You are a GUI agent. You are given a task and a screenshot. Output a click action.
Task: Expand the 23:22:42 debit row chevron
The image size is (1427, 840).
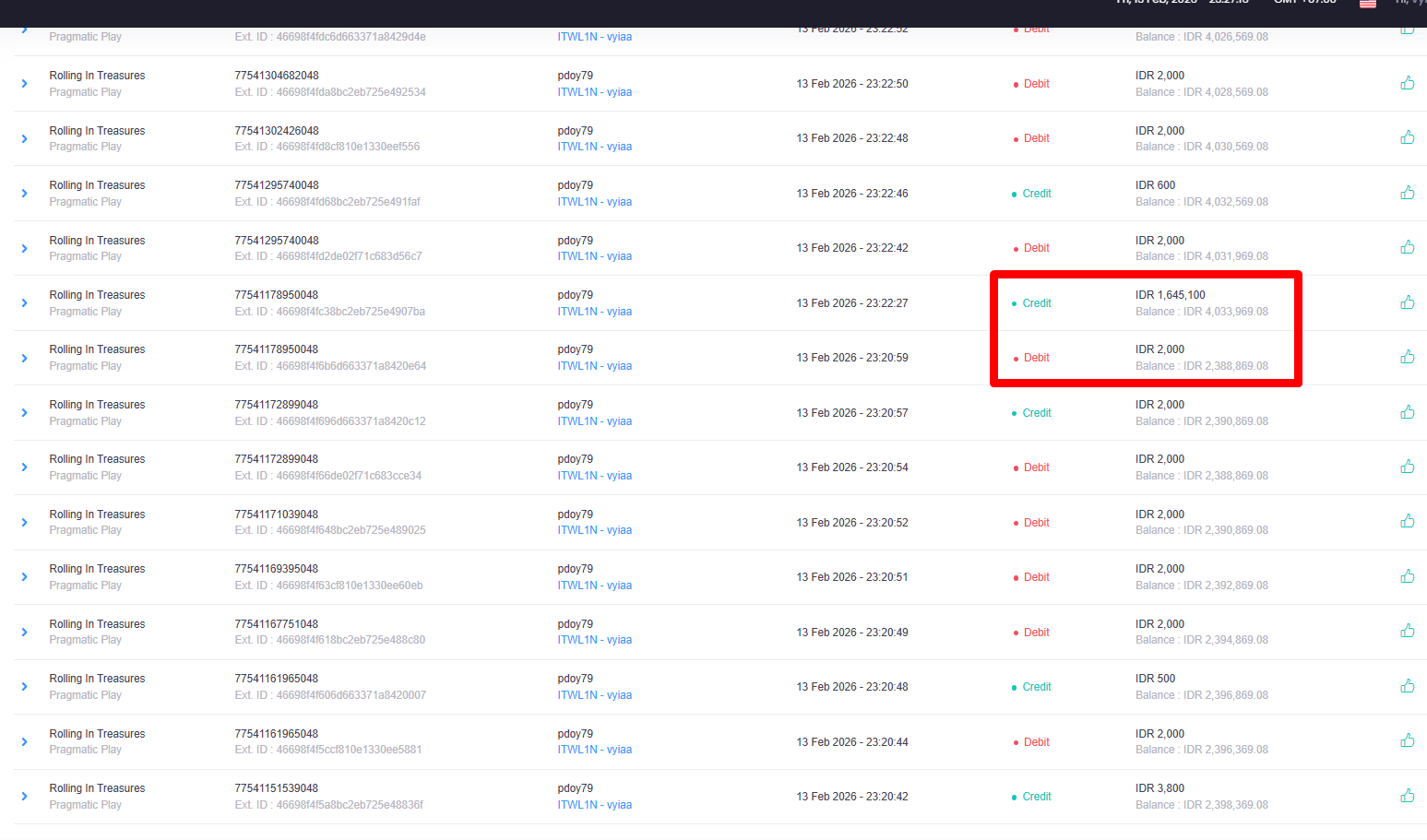click(x=24, y=248)
